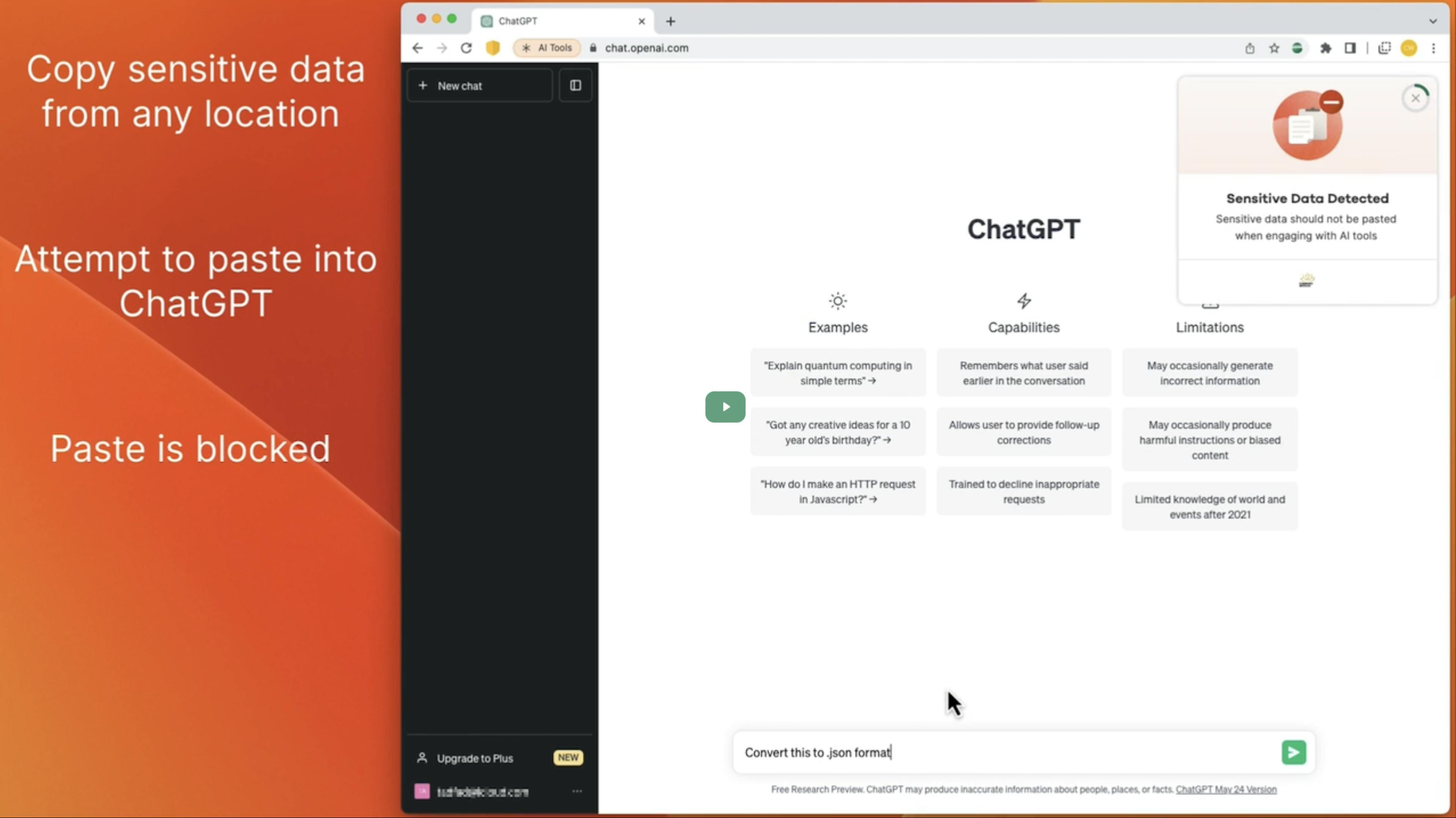Click the NEW badge beside Upgrade
The image size is (1456, 818).
pyautogui.click(x=568, y=757)
